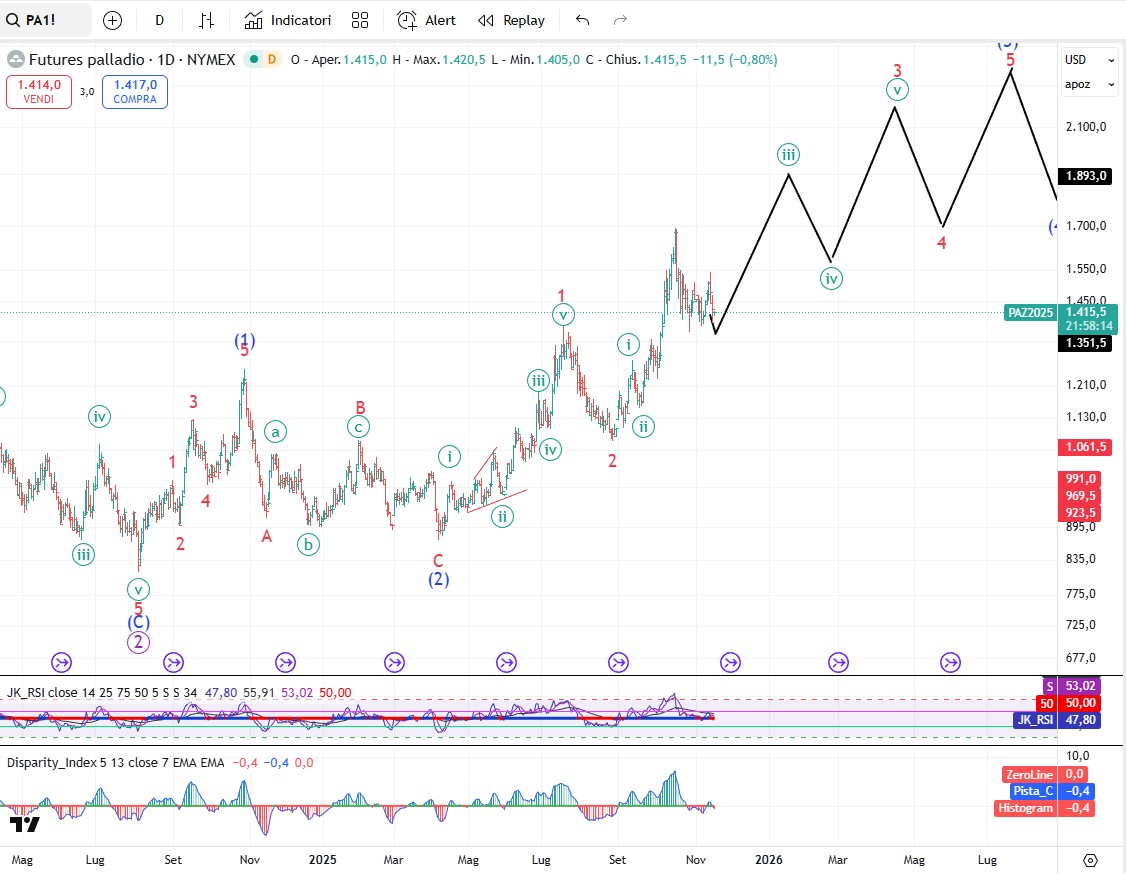The height and width of the screenshot is (874, 1126).
Task: Redo the last undone chart action
Action: coord(620,20)
